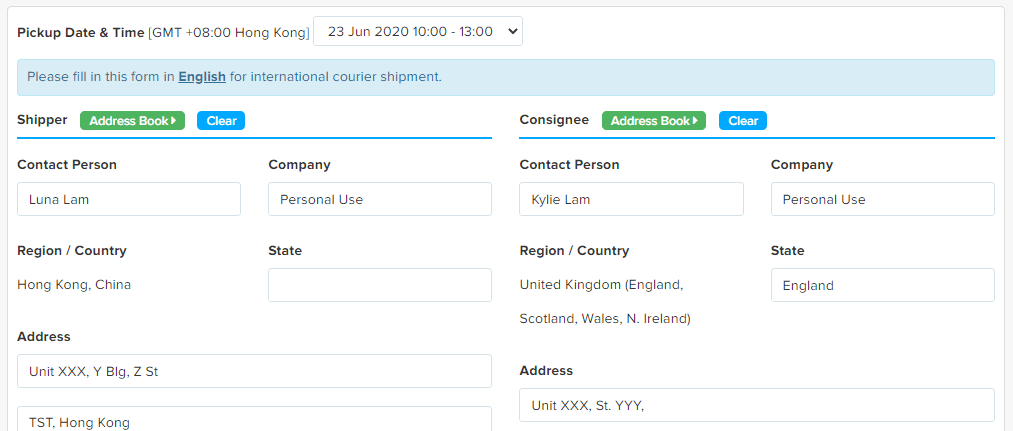Screen dimensions: 1013x431
Task: Open the Pickup Date & Time dropdown
Action: [x=417, y=31]
